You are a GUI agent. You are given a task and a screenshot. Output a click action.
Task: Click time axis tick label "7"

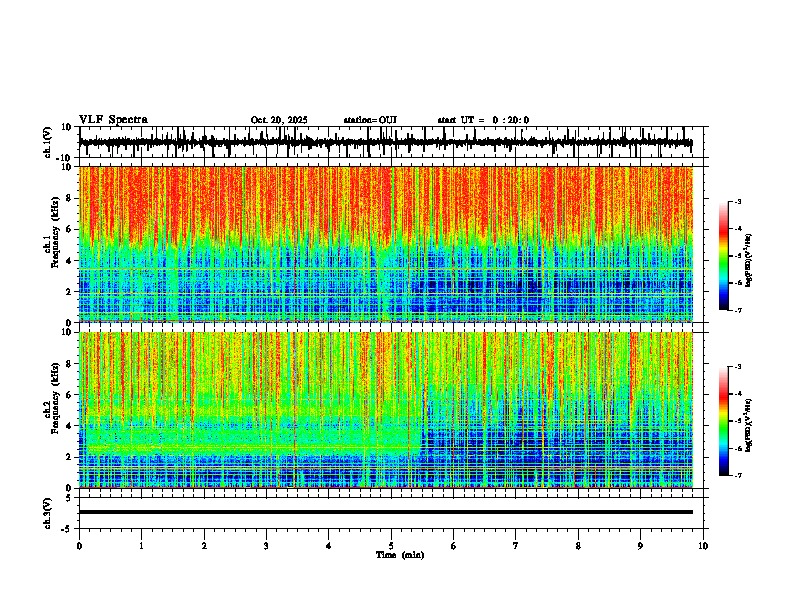tap(516, 546)
